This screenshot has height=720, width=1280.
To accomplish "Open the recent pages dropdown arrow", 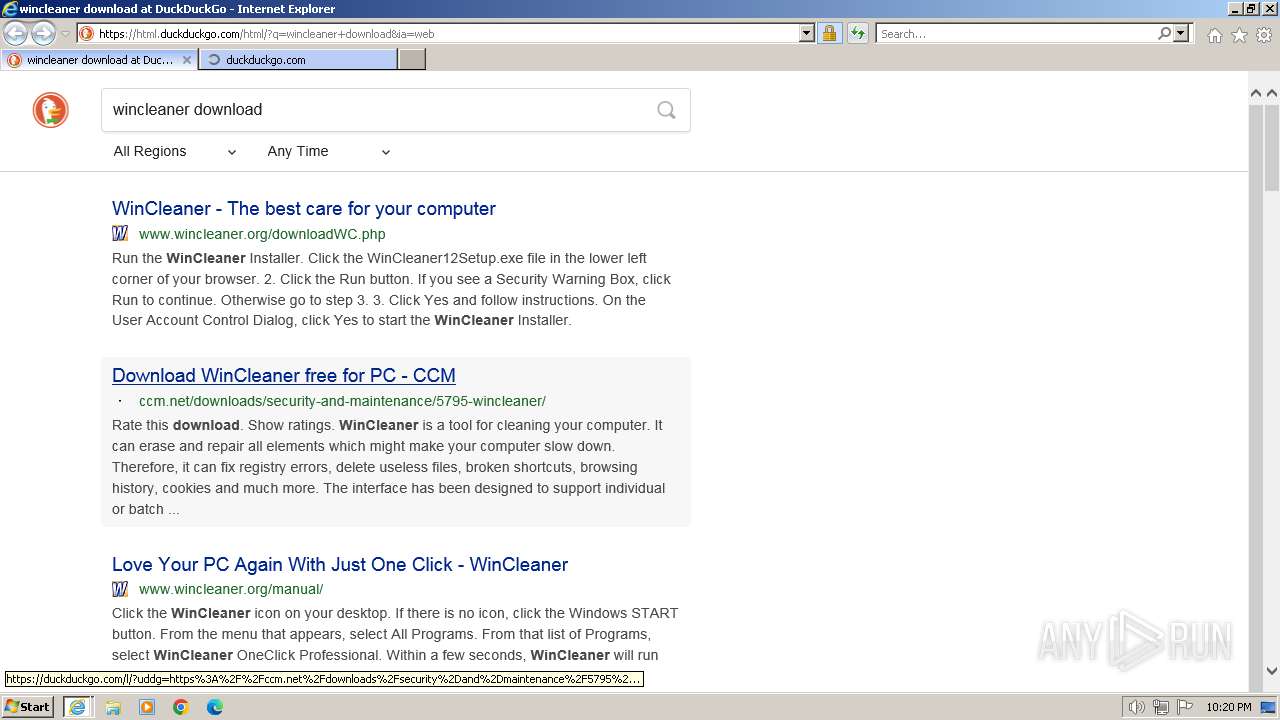I will pyautogui.click(x=65, y=33).
